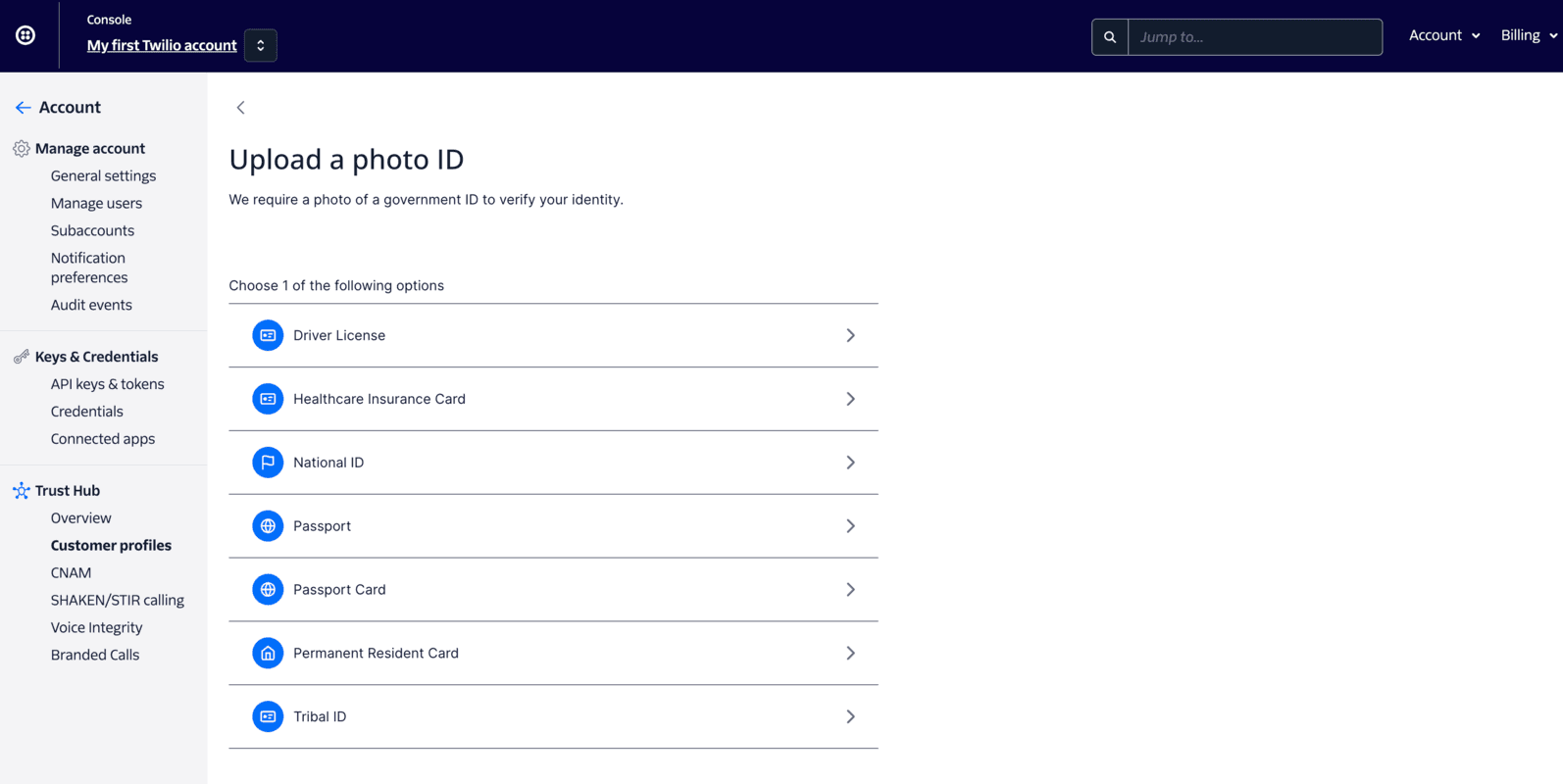Click the Tribal ID card icon
The height and width of the screenshot is (784, 1563).
[x=268, y=716]
